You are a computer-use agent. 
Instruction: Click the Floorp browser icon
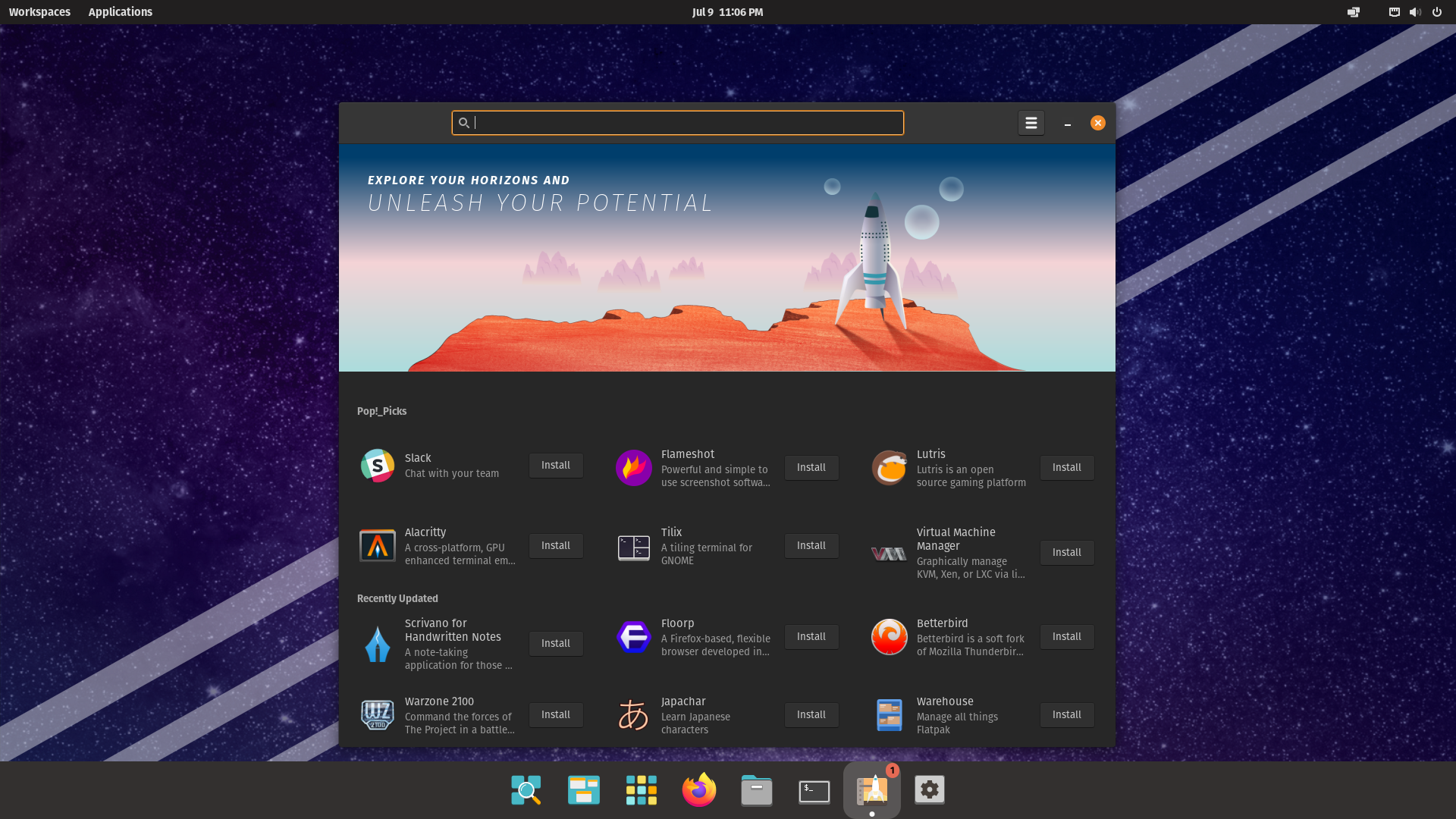633,637
